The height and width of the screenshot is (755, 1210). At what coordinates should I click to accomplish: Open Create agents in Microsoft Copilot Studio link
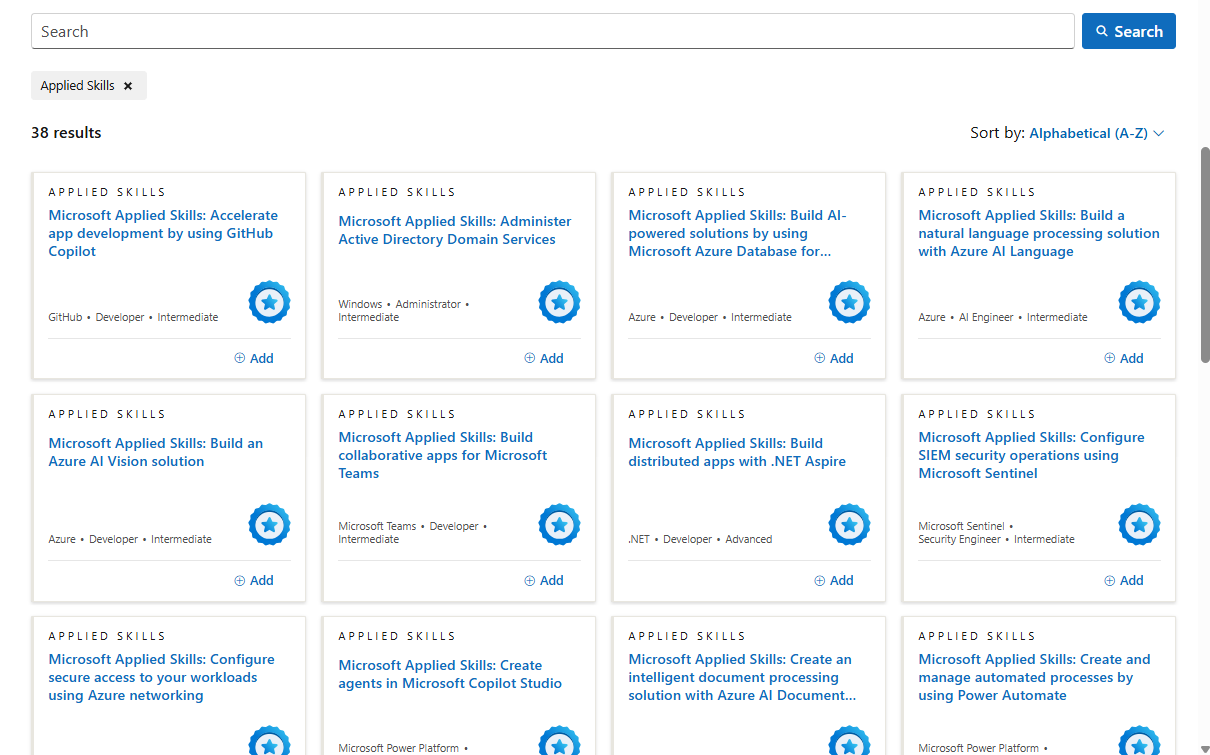[x=450, y=674]
